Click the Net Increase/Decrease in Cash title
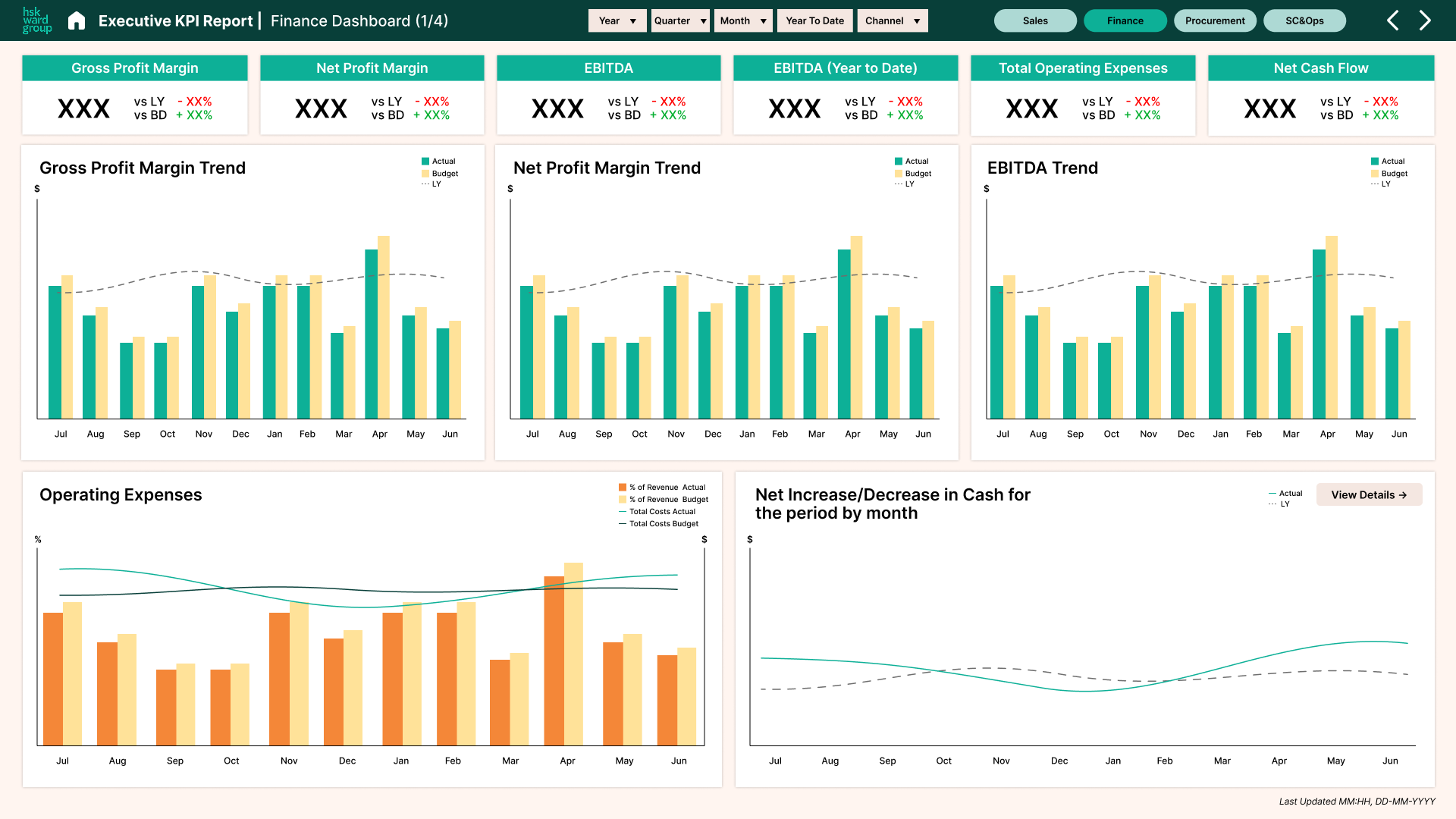This screenshot has height=819, width=1456. coord(893,504)
